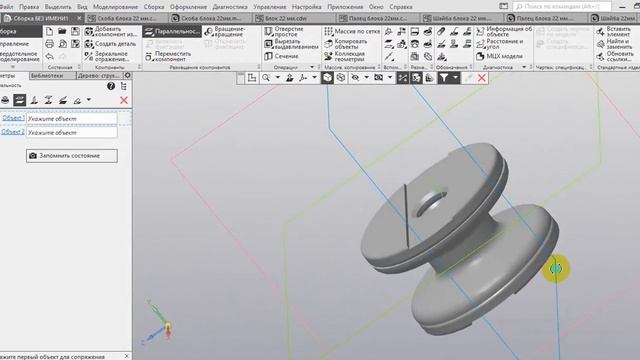This screenshot has width=640, height=360.
Task: Select the first mate type icon in panel
Action: [x=5, y=100]
